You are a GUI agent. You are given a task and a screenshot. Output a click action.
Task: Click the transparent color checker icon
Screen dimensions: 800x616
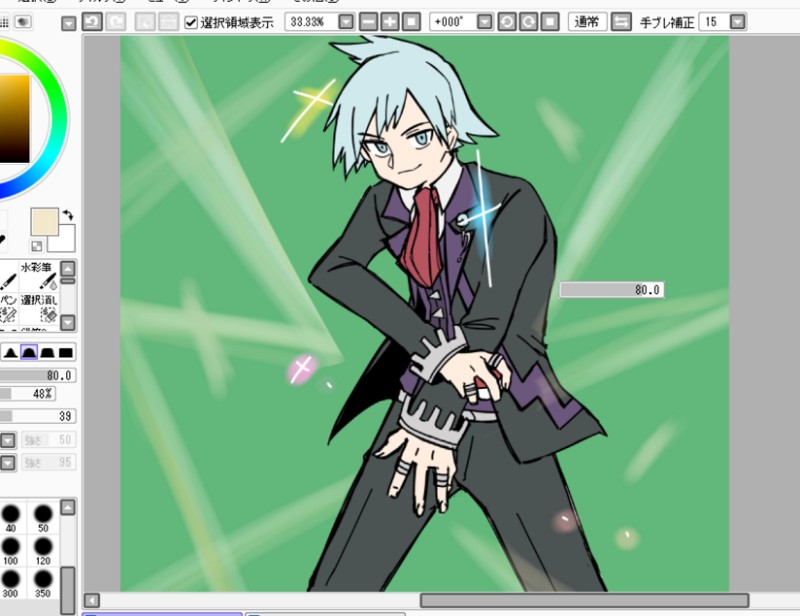tap(37, 246)
